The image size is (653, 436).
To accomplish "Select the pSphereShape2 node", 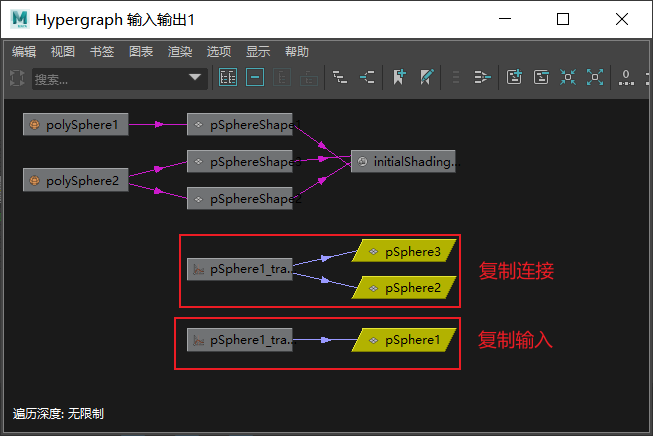I will click(240, 198).
